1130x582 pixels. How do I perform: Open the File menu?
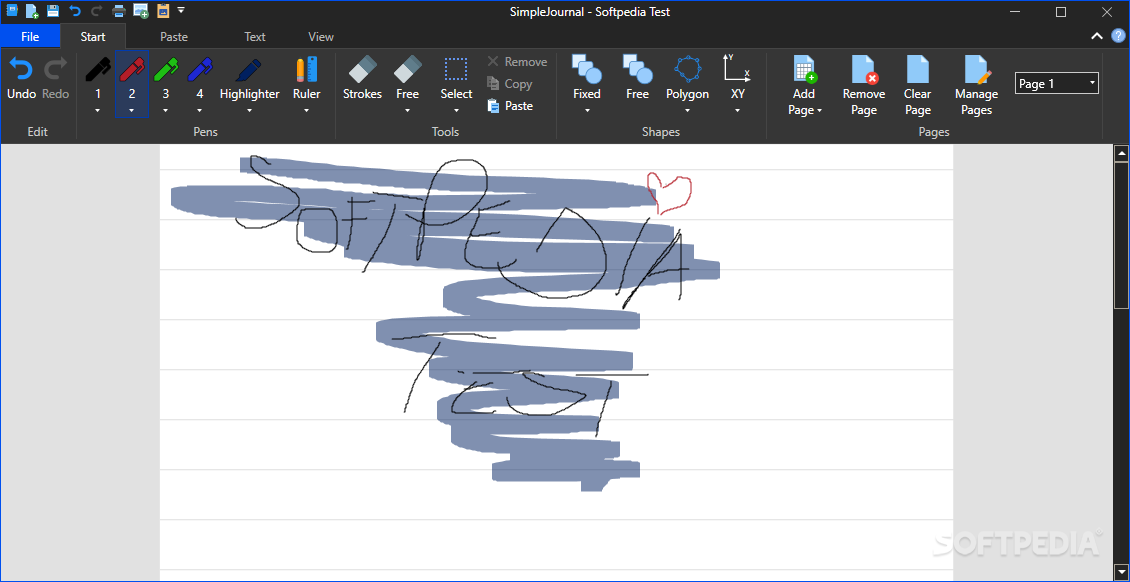click(x=30, y=37)
